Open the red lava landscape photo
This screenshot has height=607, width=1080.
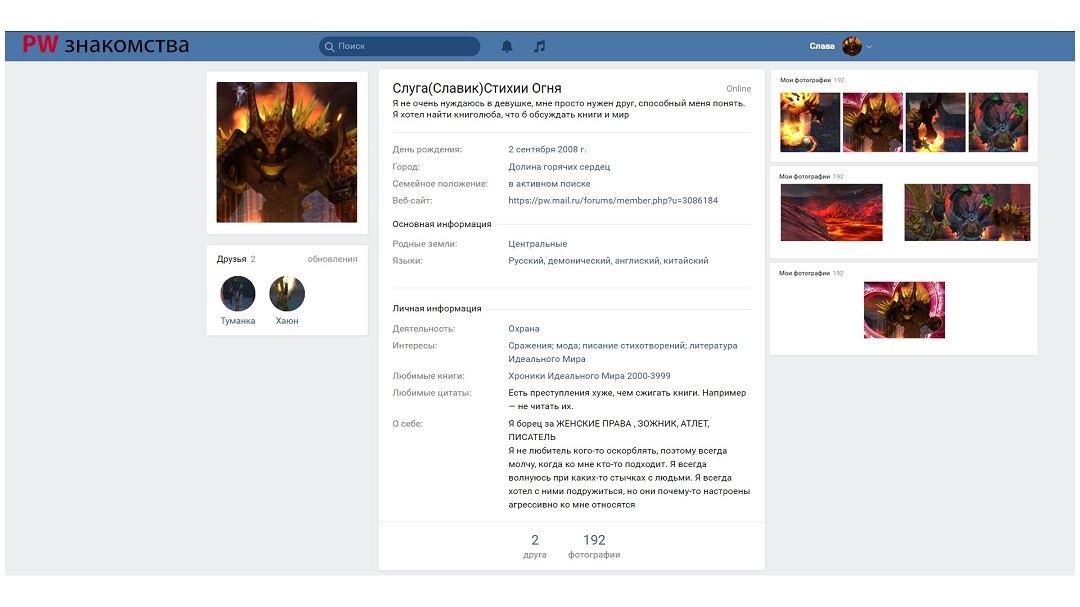coord(831,212)
